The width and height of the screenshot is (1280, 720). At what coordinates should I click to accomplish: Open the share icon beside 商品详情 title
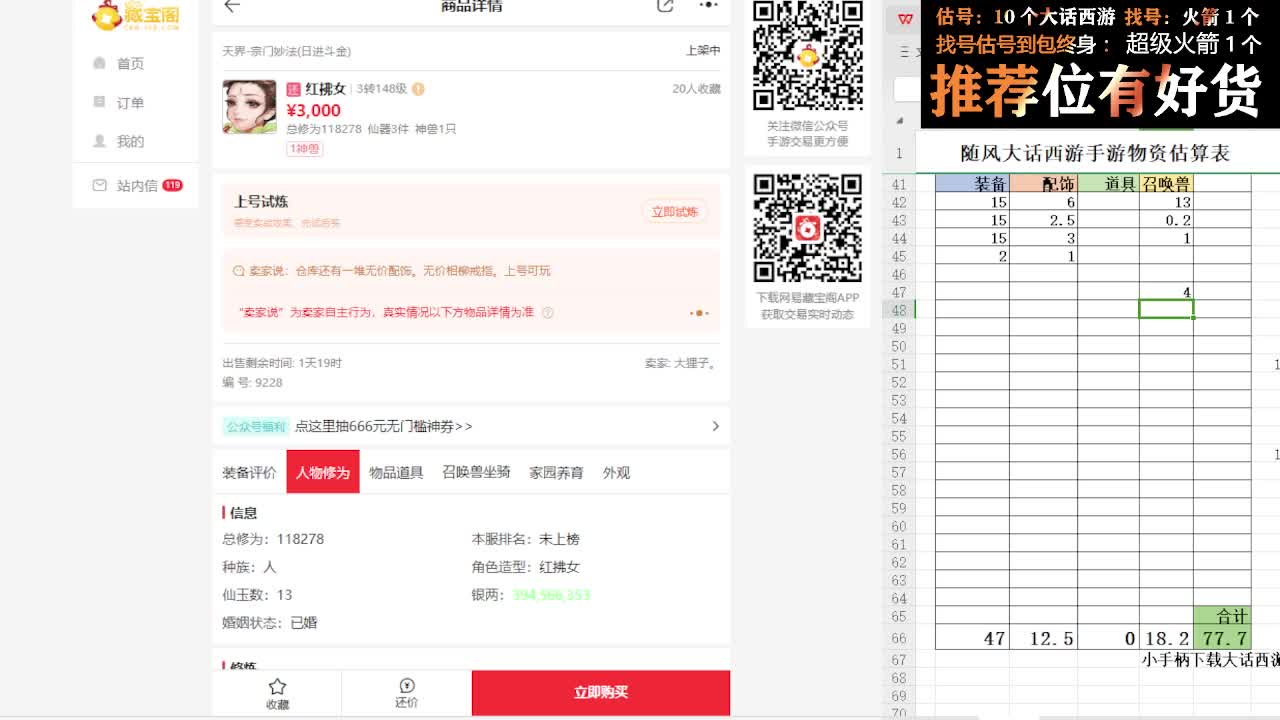click(664, 5)
